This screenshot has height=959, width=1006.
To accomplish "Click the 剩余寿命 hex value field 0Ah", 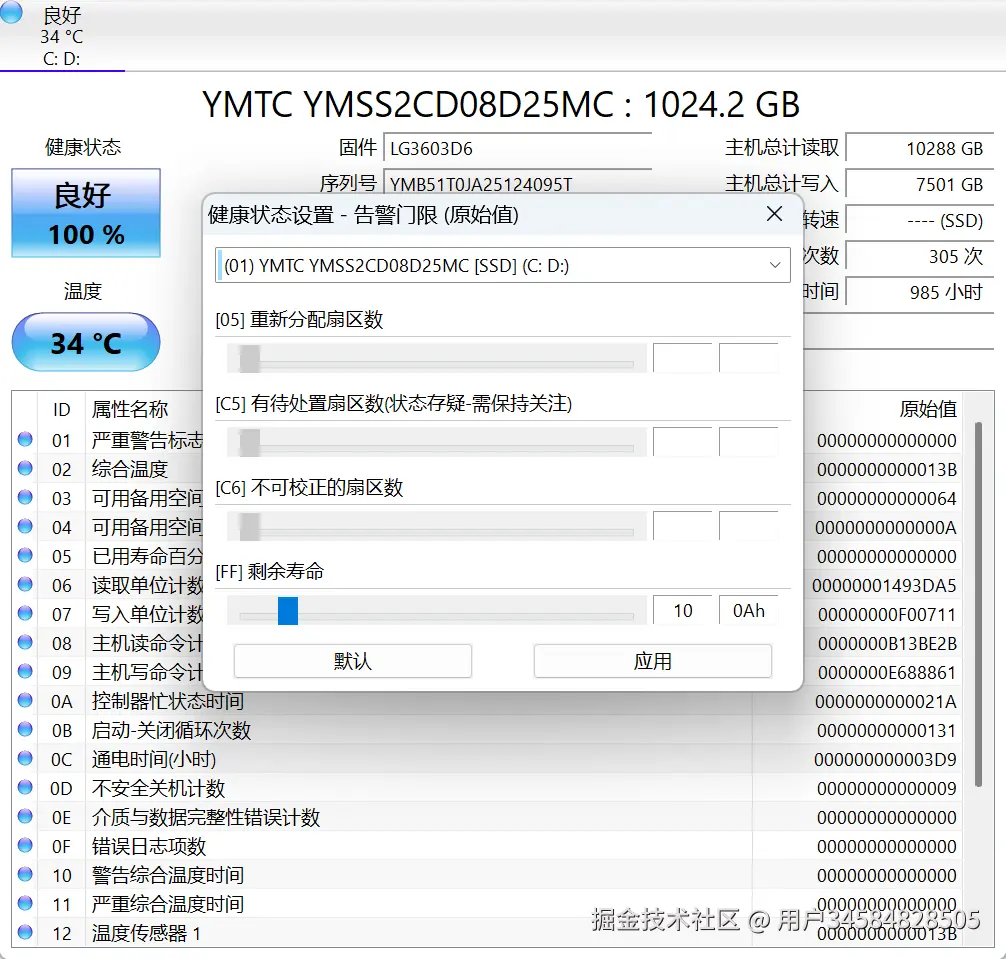I will pyautogui.click(x=749, y=610).
